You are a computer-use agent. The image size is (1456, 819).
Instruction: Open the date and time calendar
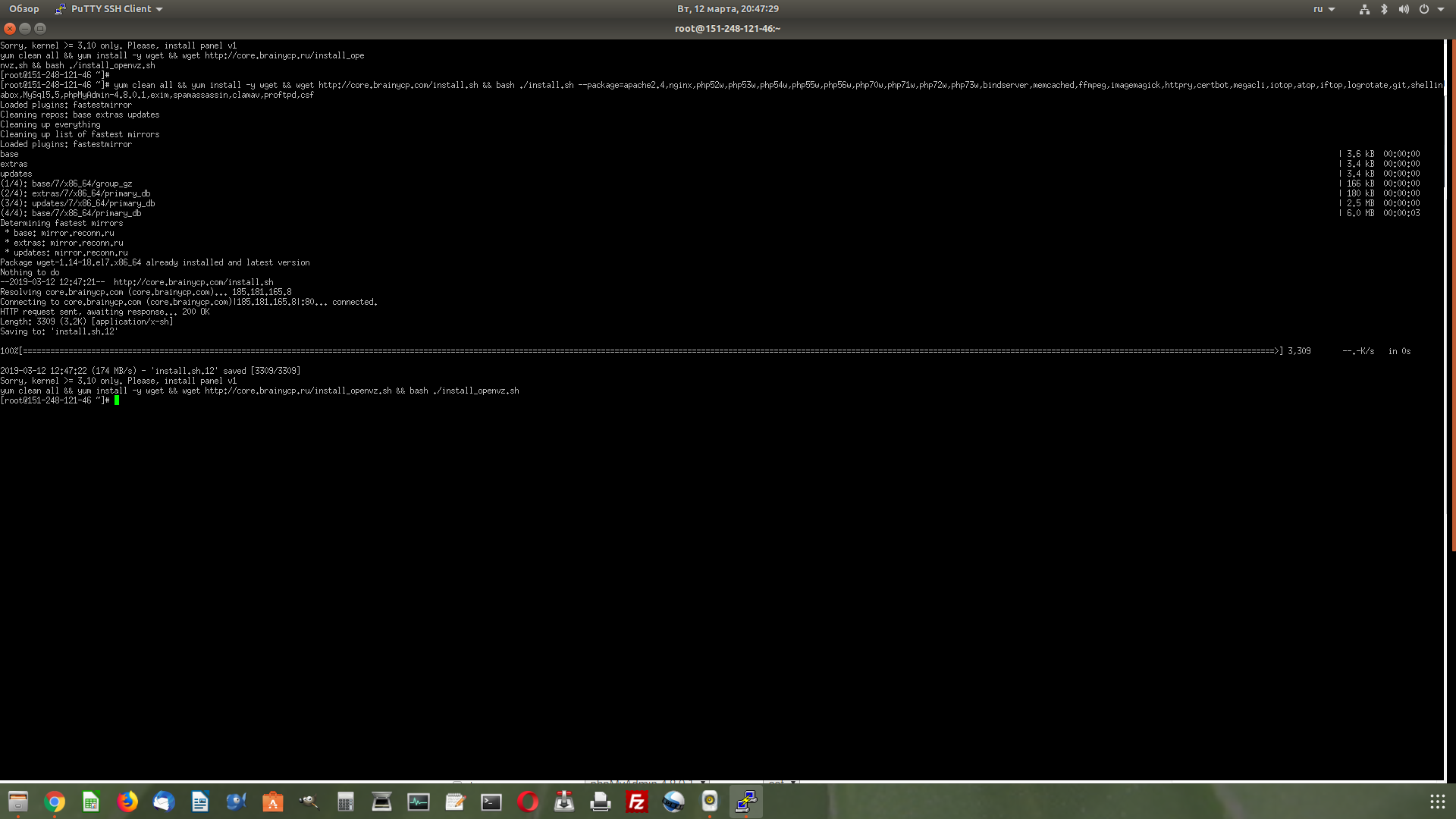727,9
